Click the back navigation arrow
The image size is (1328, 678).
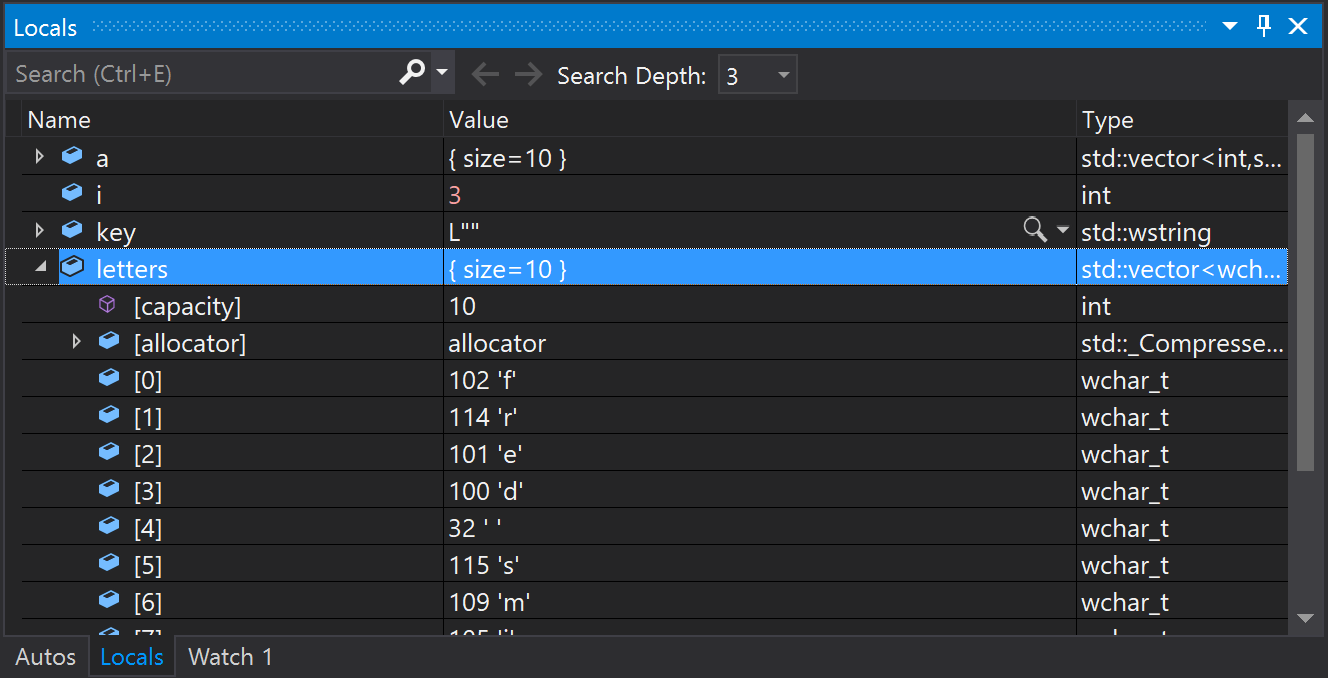coord(486,72)
